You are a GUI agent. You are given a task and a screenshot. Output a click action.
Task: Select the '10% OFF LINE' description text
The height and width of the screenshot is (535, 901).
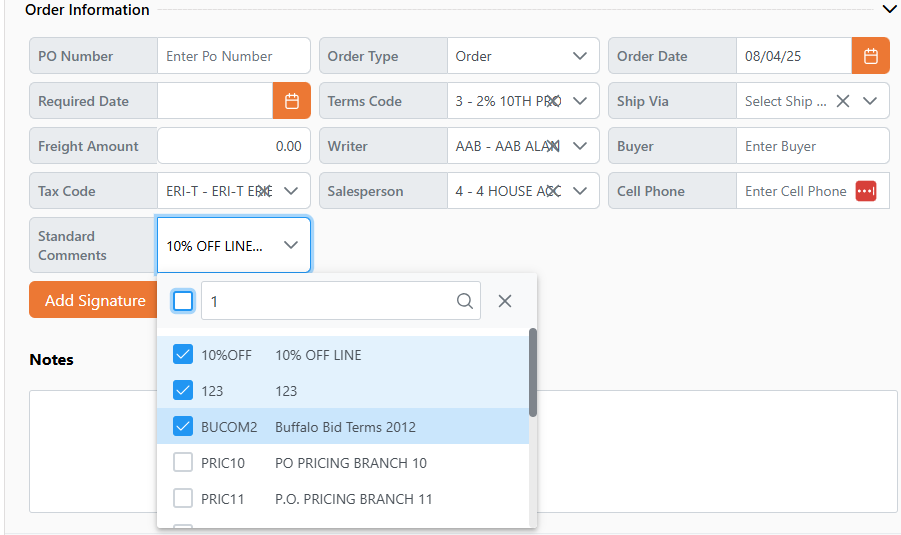(318, 355)
